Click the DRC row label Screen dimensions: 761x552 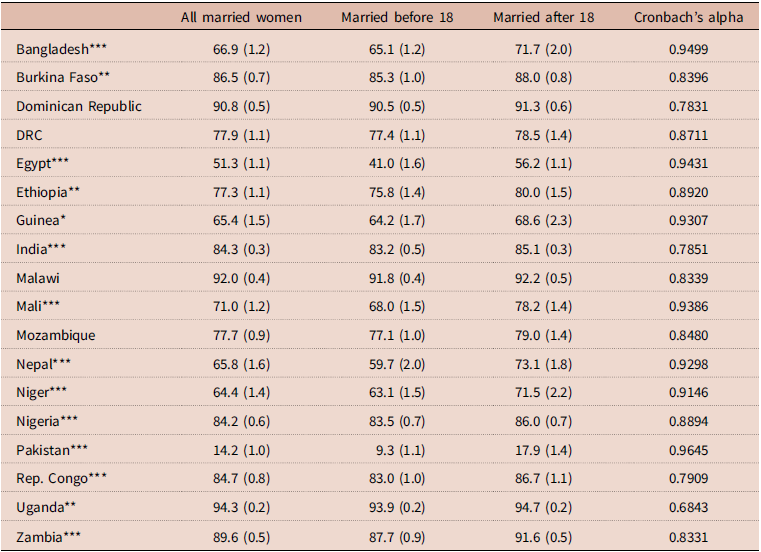(x=29, y=135)
